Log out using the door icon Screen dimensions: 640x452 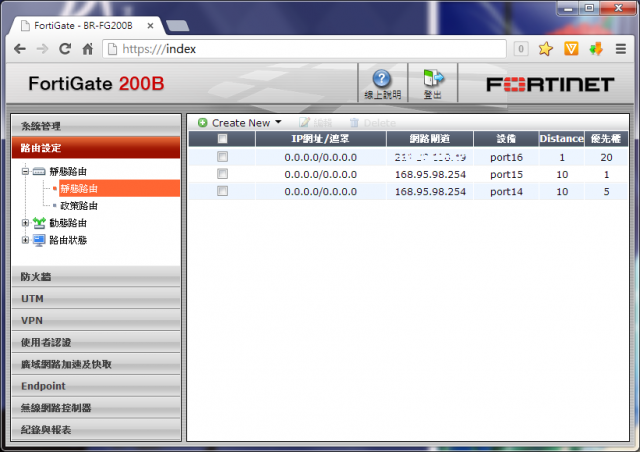click(433, 78)
